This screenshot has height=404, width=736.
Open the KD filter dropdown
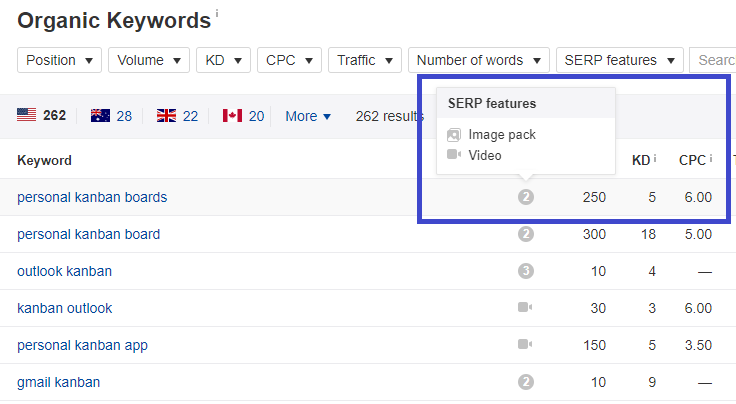click(x=223, y=60)
